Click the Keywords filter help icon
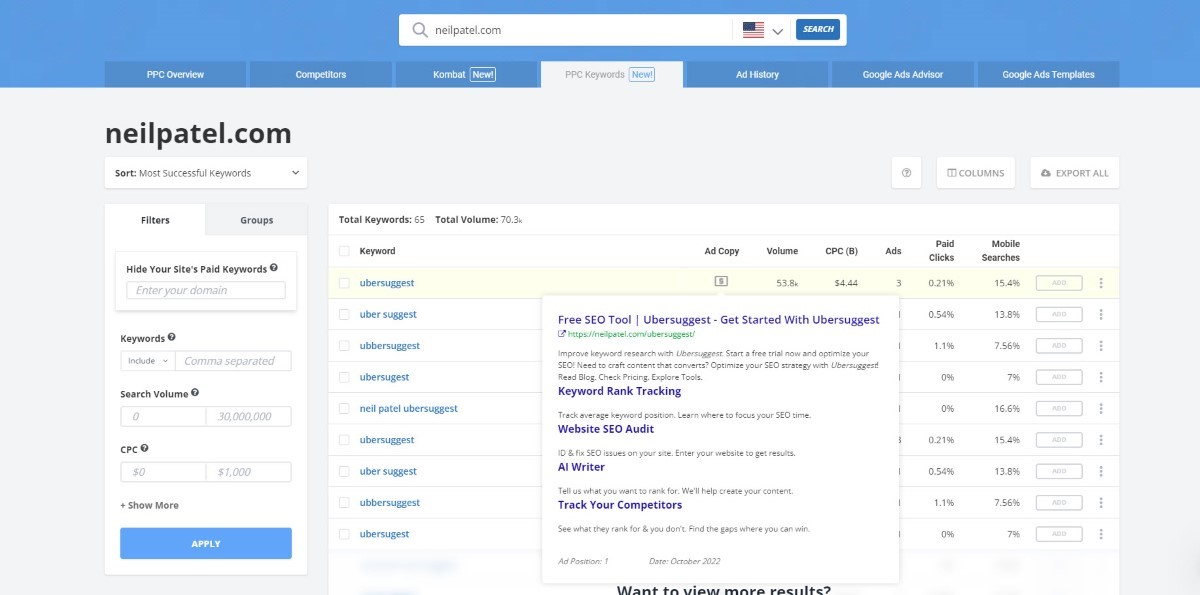The image size is (1200, 595). pyautogui.click(x=172, y=338)
